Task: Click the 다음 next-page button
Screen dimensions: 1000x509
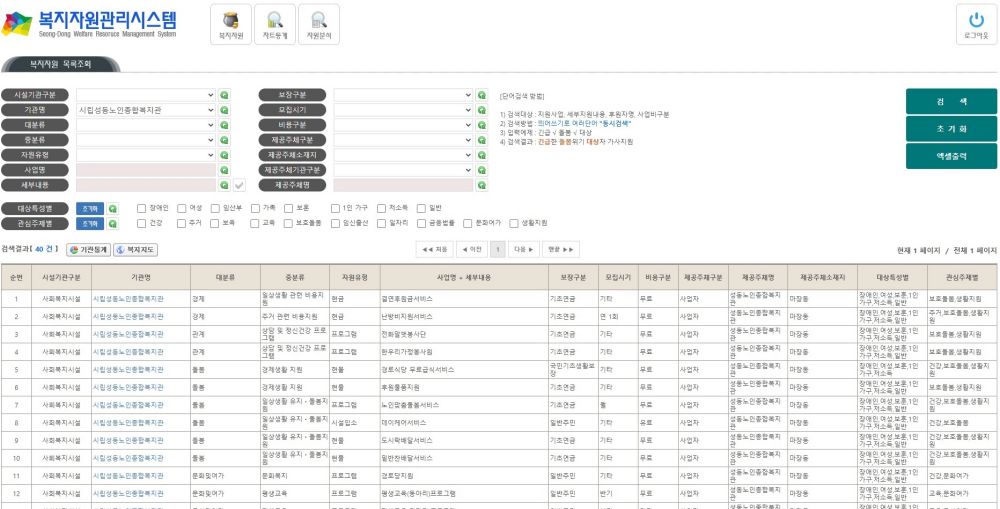Action: click(x=524, y=249)
